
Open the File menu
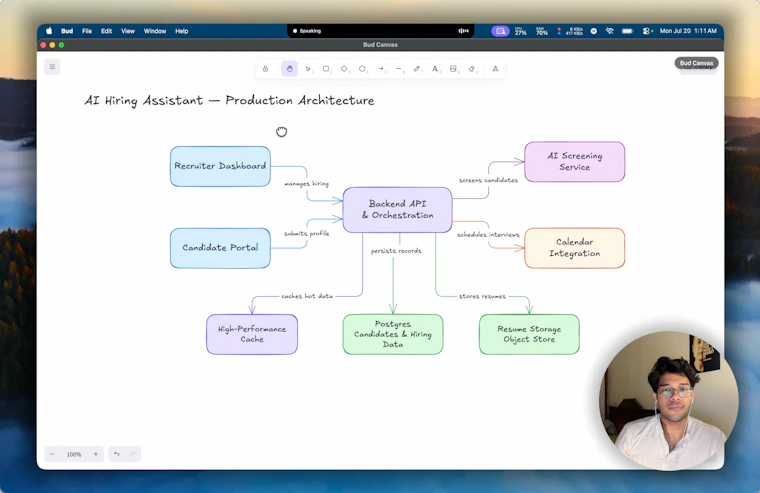tap(87, 31)
